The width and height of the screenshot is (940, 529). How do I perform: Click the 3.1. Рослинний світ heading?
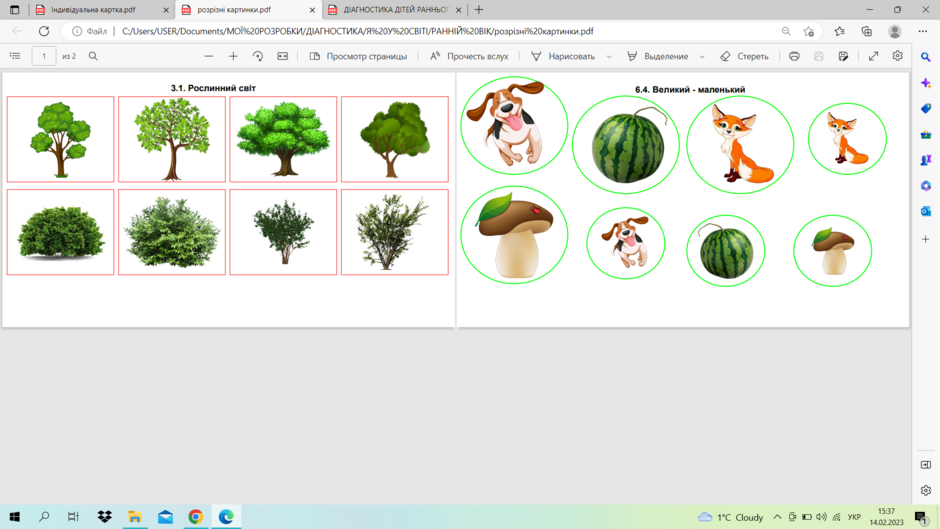click(x=213, y=88)
